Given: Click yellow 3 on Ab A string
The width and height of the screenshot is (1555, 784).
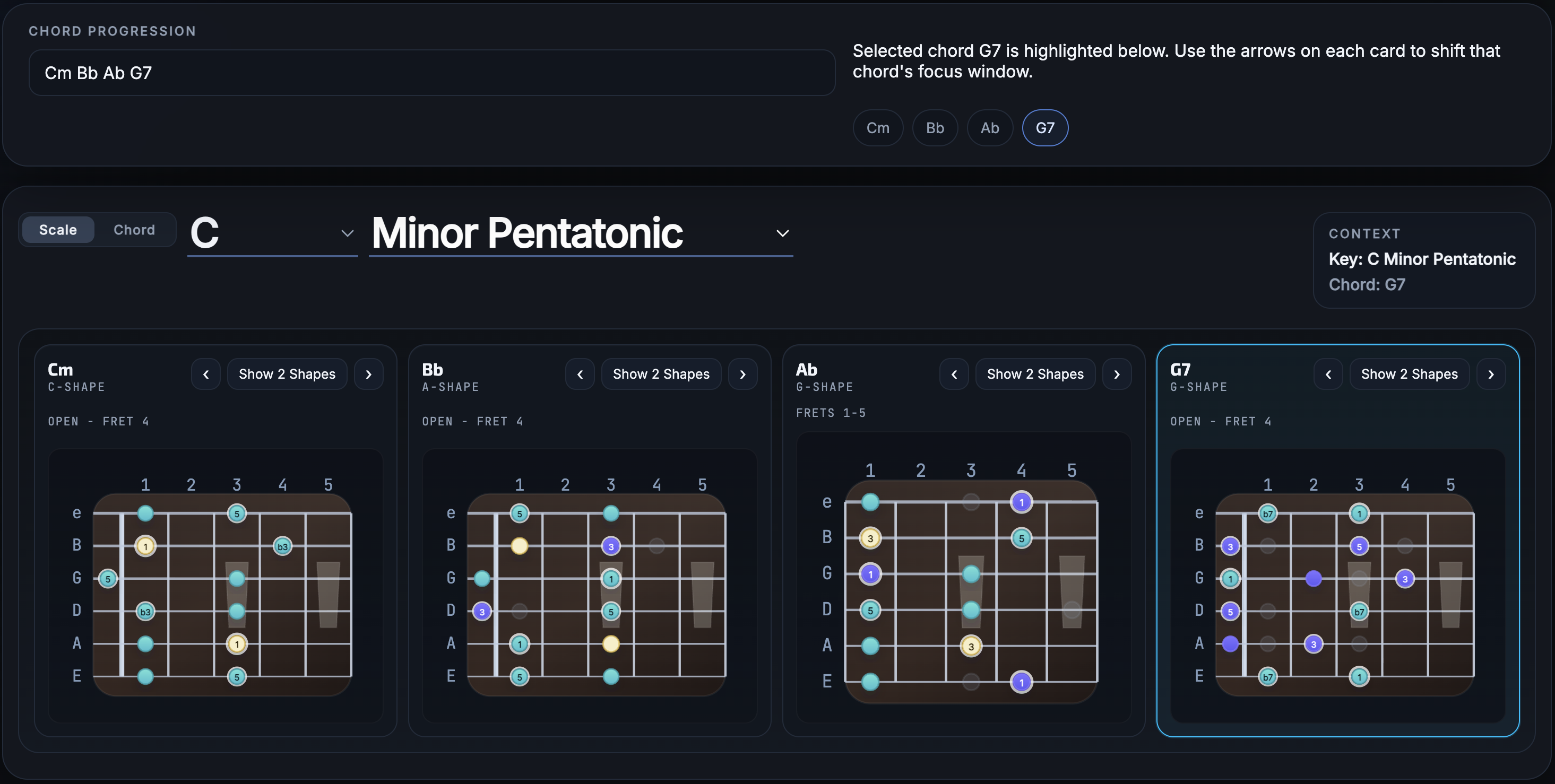Looking at the screenshot, I should point(971,647).
